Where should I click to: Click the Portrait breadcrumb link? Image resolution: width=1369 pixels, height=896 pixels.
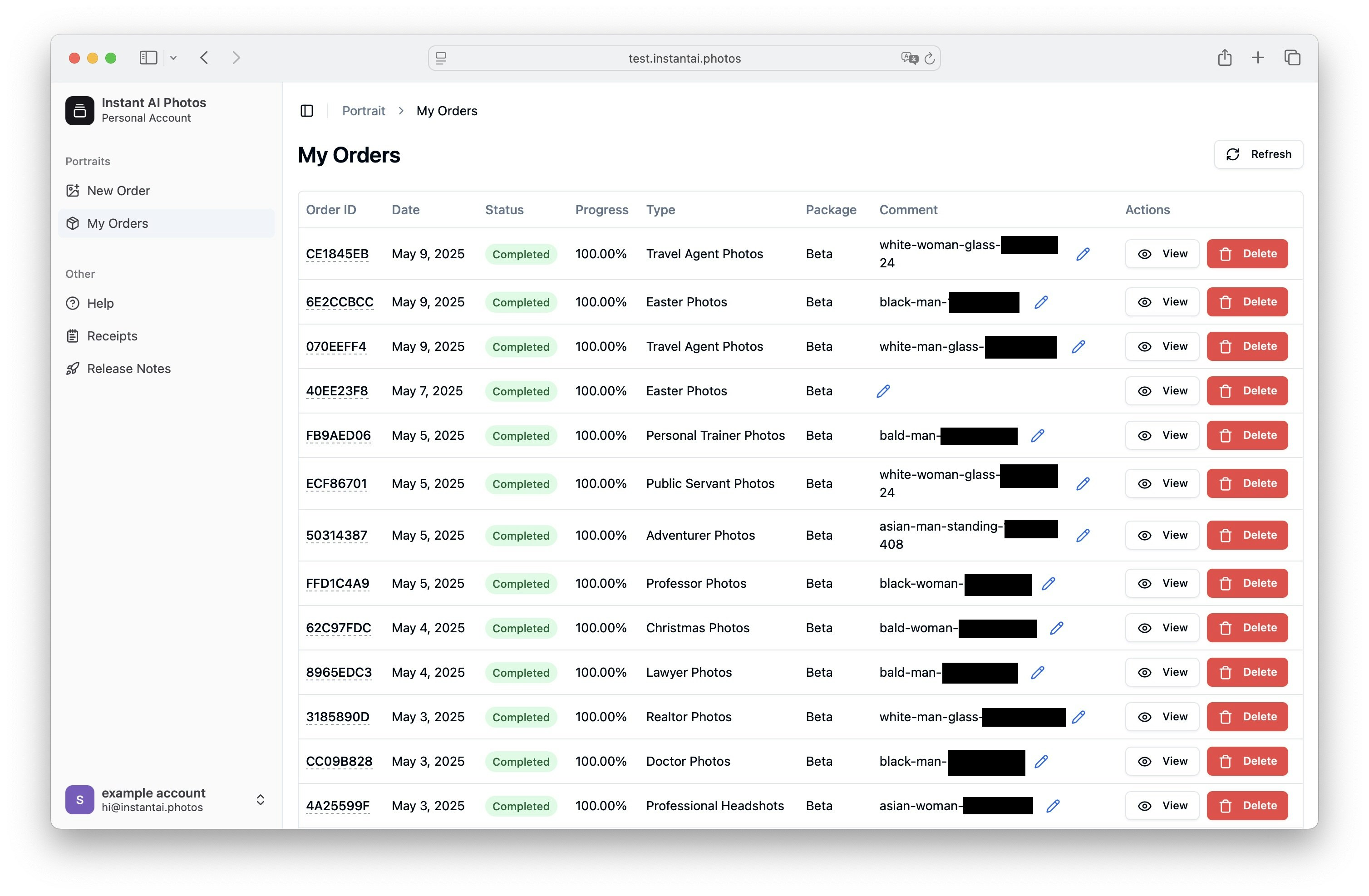[x=363, y=110]
